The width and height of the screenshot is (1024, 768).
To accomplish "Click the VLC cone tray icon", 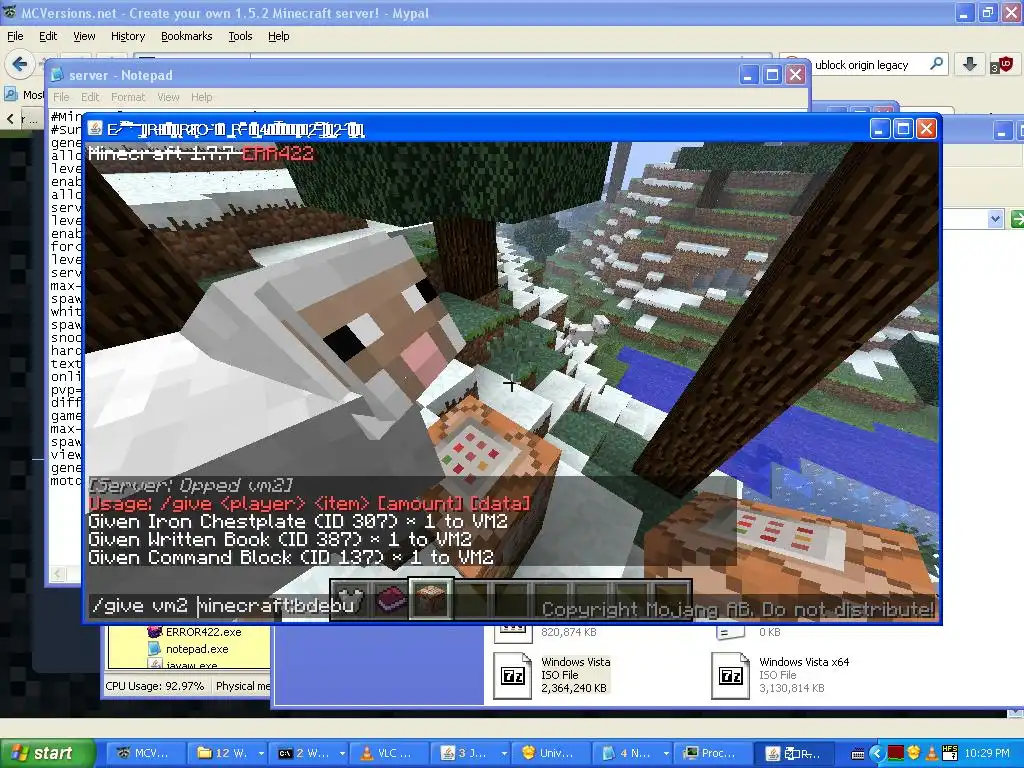I will pyautogui.click(x=932, y=754).
